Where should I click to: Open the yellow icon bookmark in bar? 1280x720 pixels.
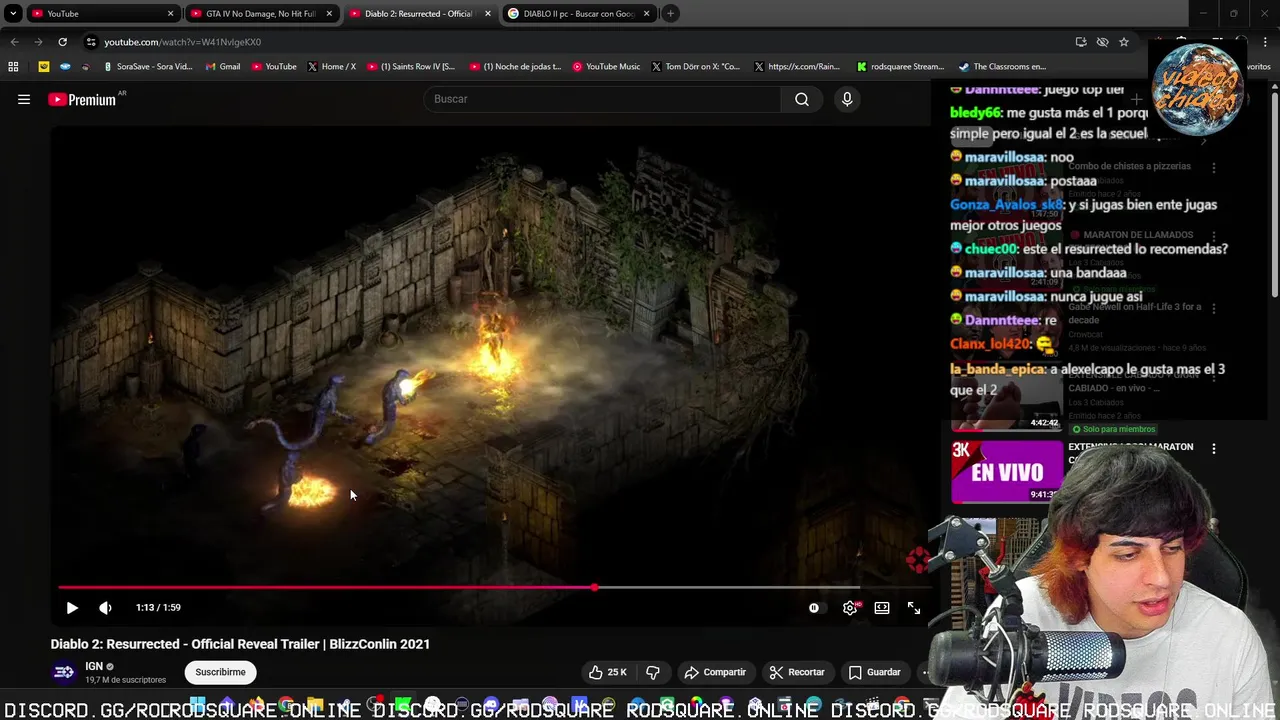44,67
